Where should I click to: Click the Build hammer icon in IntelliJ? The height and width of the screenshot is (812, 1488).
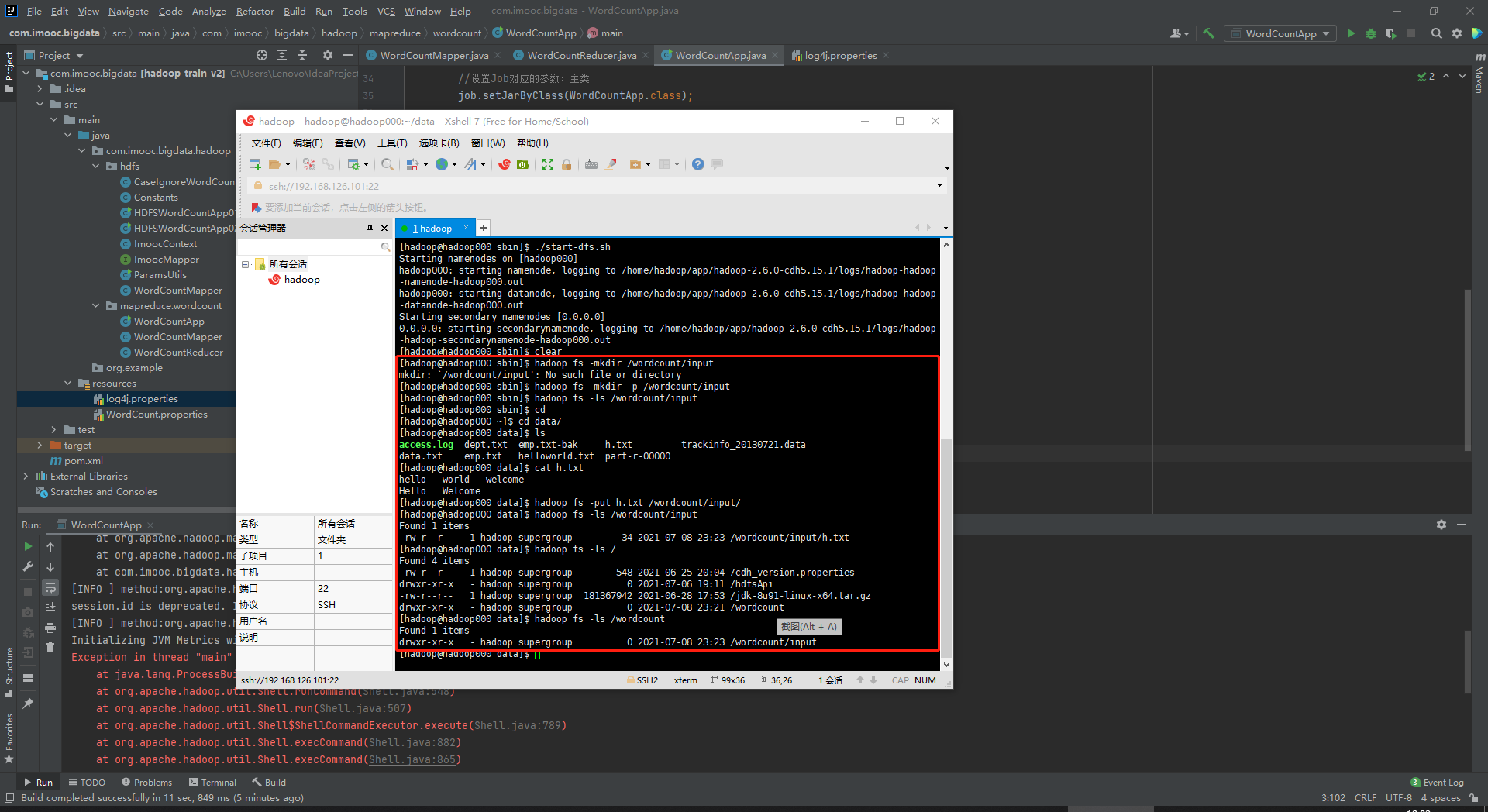[x=1208, y=33]
